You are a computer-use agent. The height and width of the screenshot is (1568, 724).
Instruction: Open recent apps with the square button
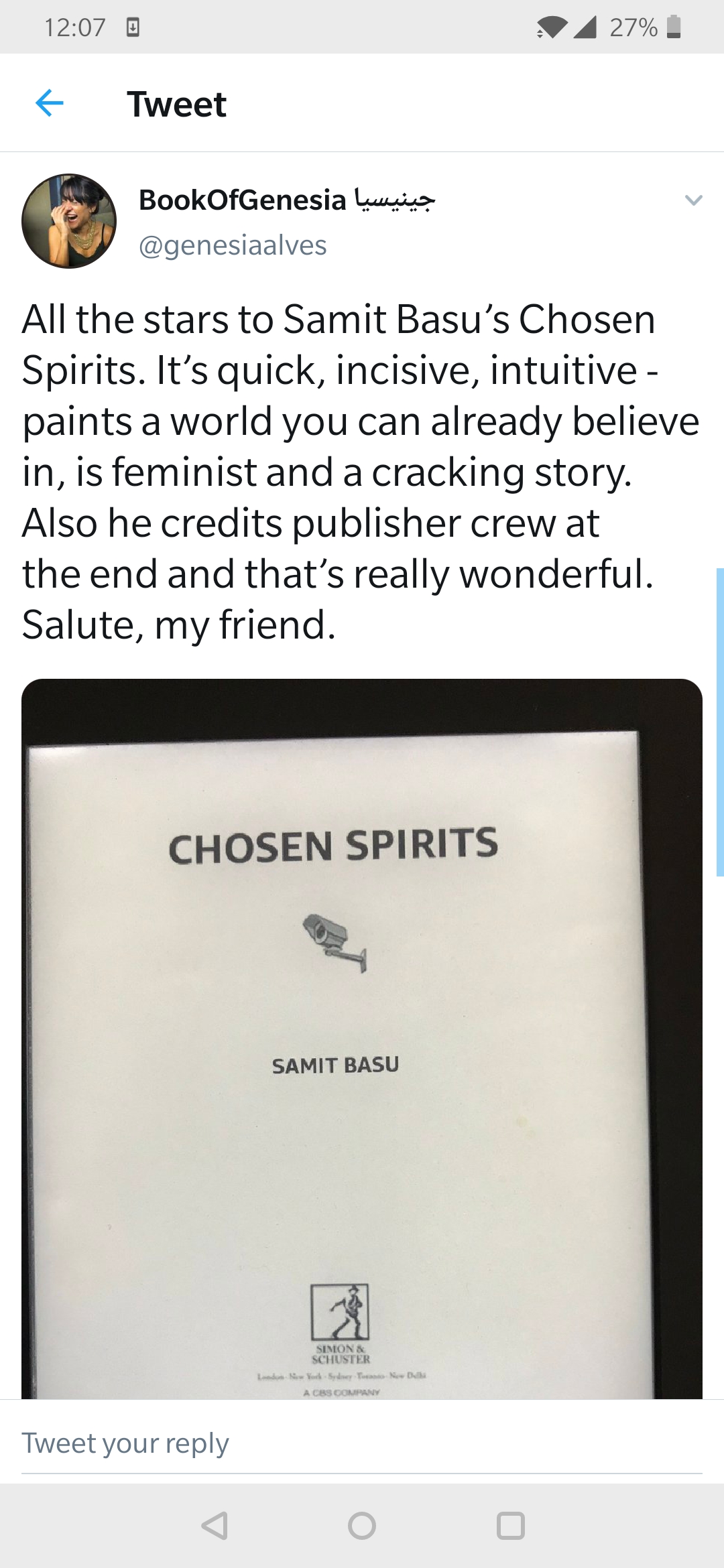coord(510,1526)
